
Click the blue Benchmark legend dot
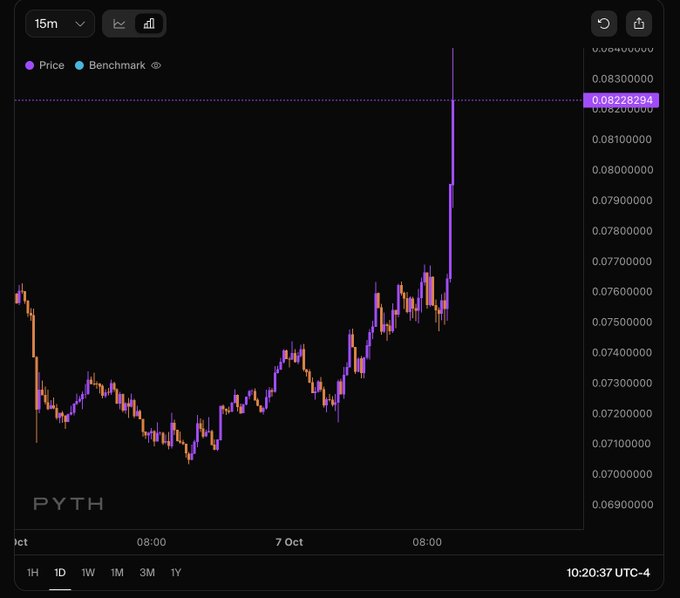click(79, 65)
